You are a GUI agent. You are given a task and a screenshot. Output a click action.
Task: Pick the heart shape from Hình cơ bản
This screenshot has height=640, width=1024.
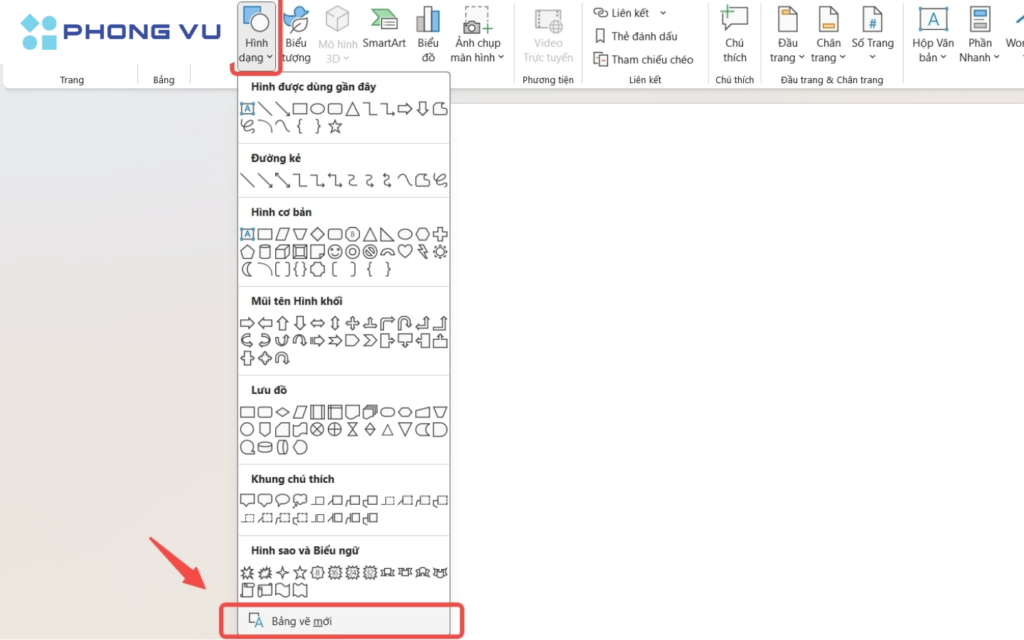[x=405, y=251]
